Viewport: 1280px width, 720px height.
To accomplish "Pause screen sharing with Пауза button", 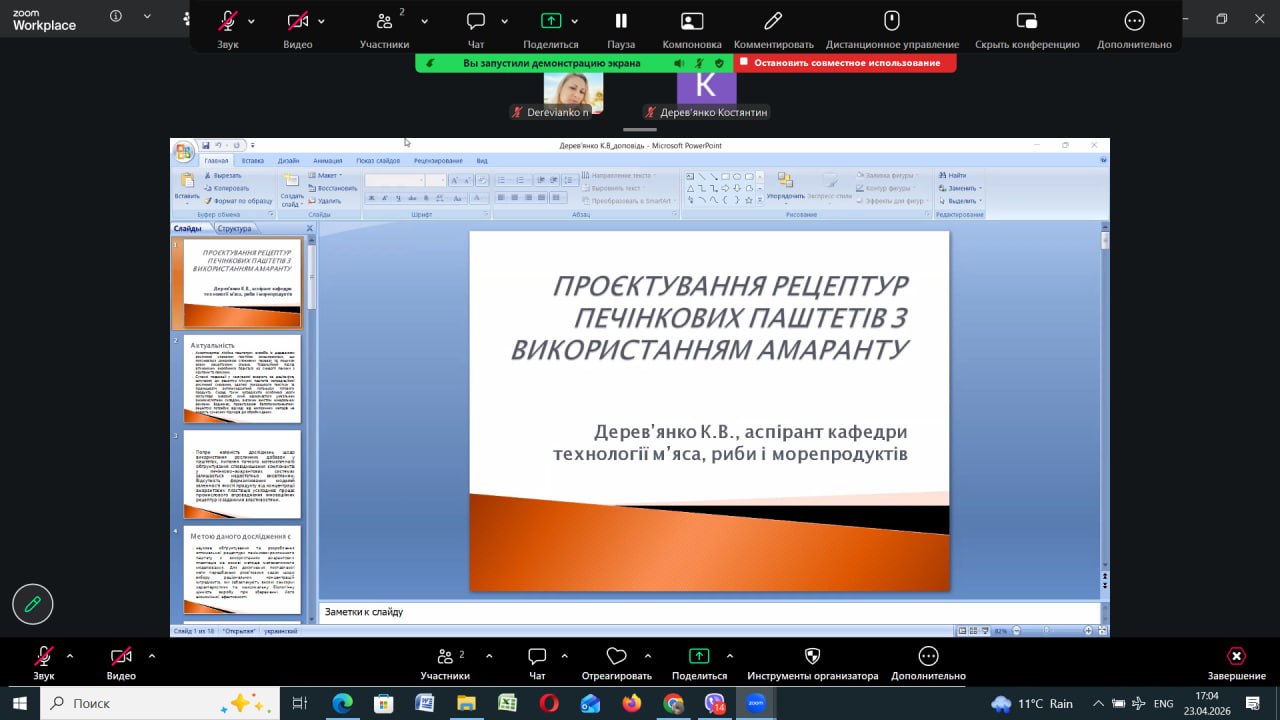I will tap(621, 21).
